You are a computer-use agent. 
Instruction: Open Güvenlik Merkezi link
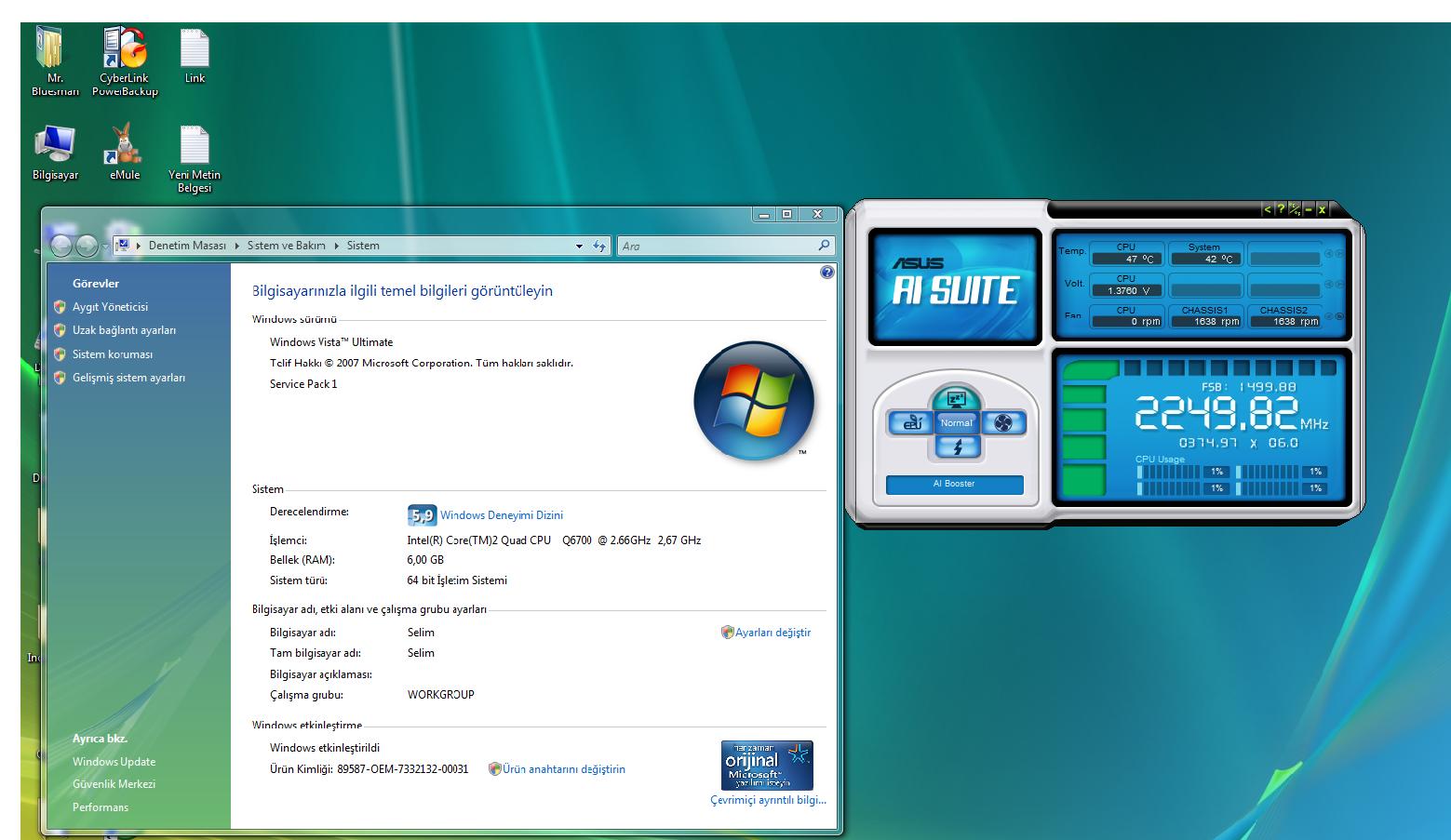point(114,784)
